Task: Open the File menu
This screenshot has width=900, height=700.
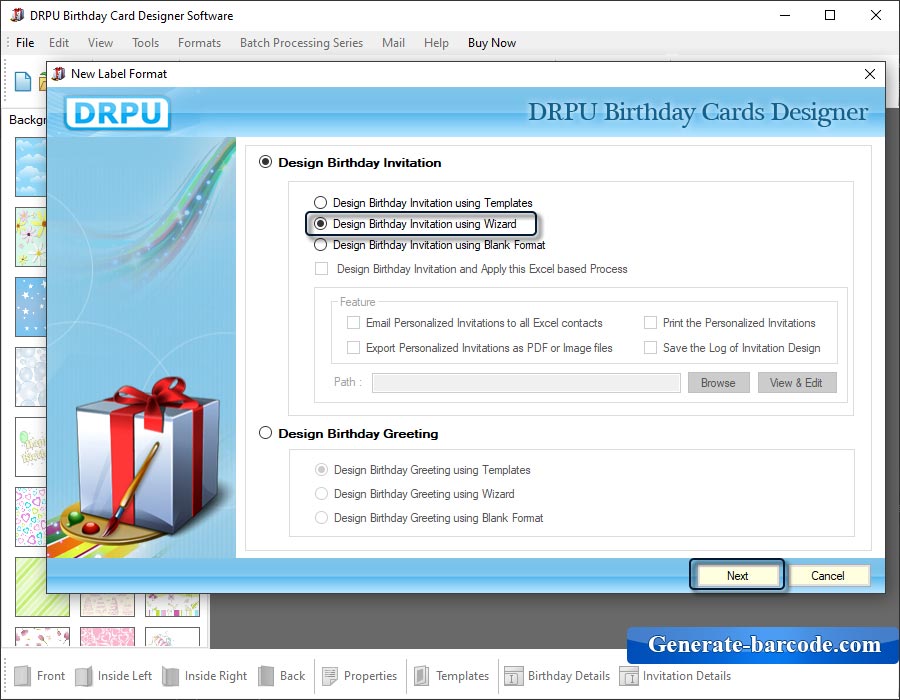Action: (x=25, y=43)
